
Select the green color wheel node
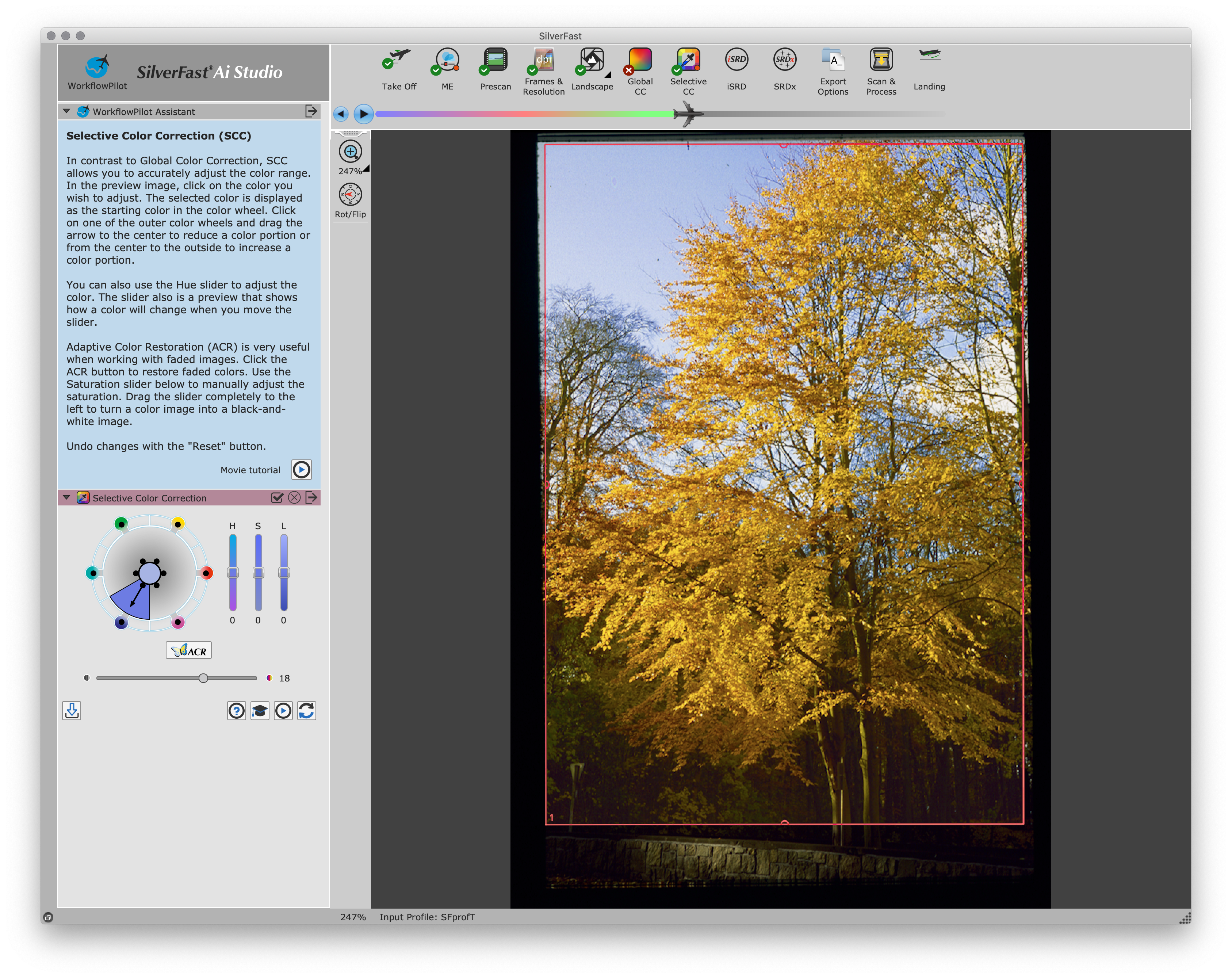click(121, 524)
